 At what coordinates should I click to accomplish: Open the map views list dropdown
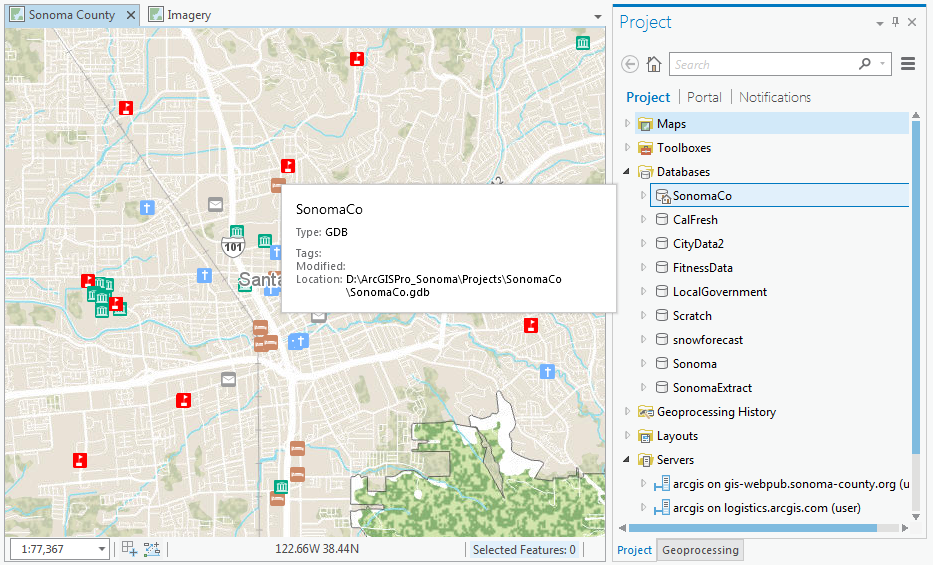tap(598, 17)
